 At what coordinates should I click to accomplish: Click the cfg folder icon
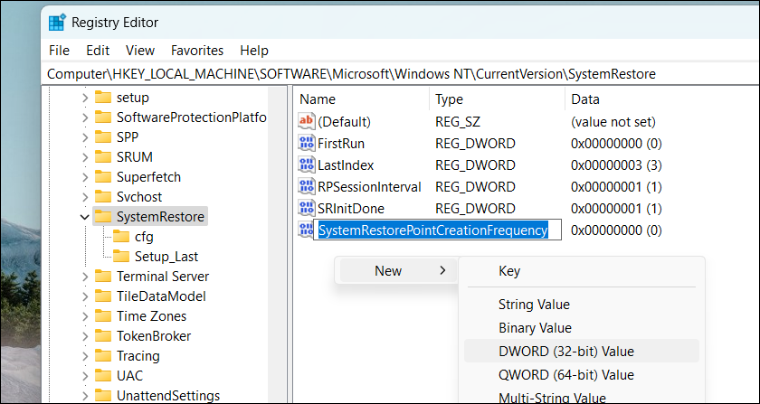pos(121,236)
